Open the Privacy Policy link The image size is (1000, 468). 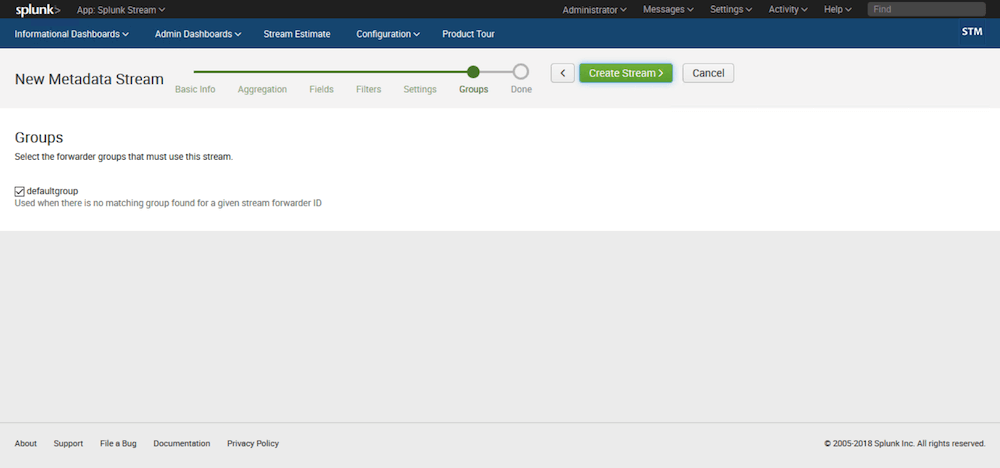[253, 443]
